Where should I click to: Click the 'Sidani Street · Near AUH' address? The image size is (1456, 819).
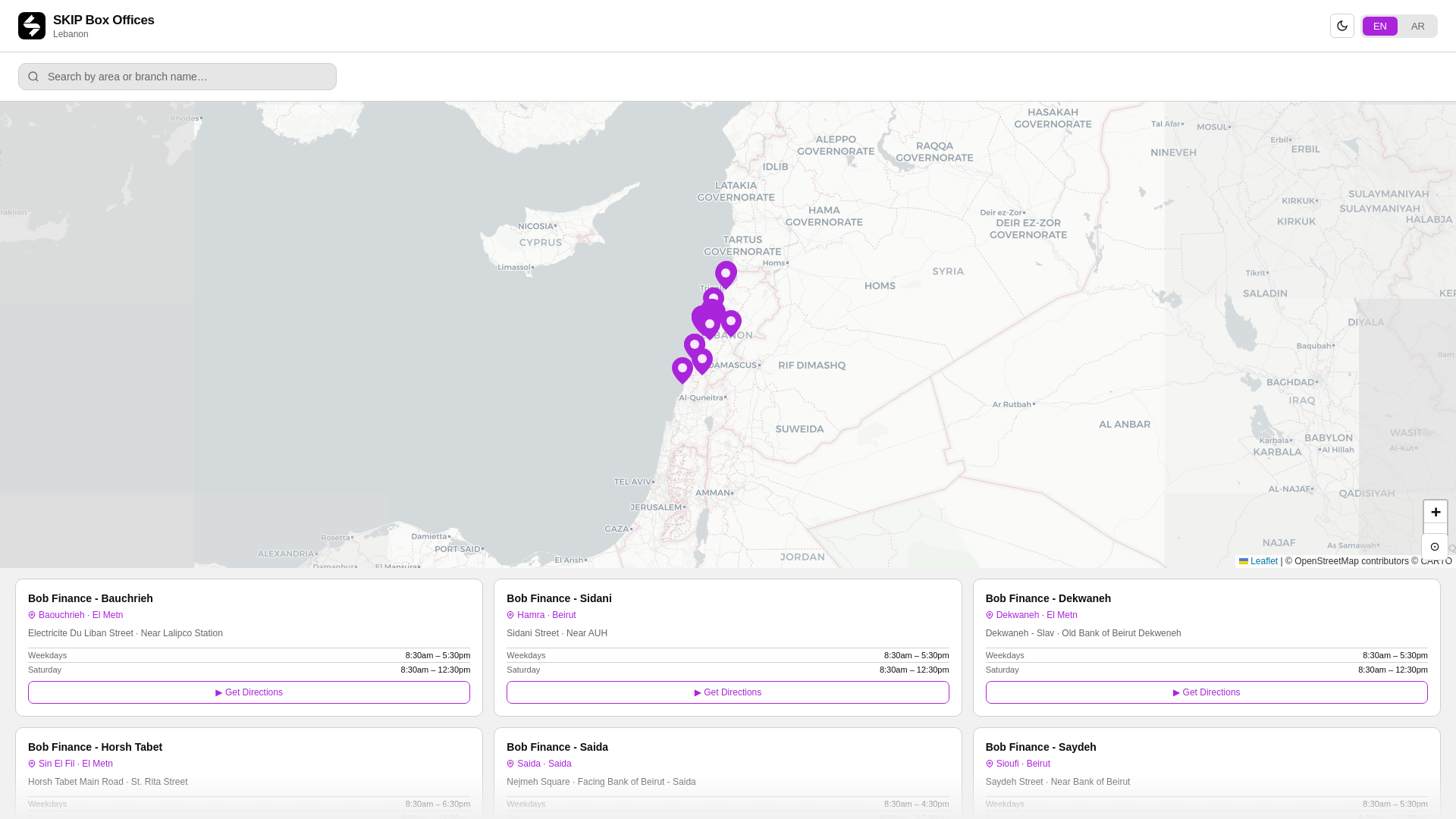coord(557,633)
